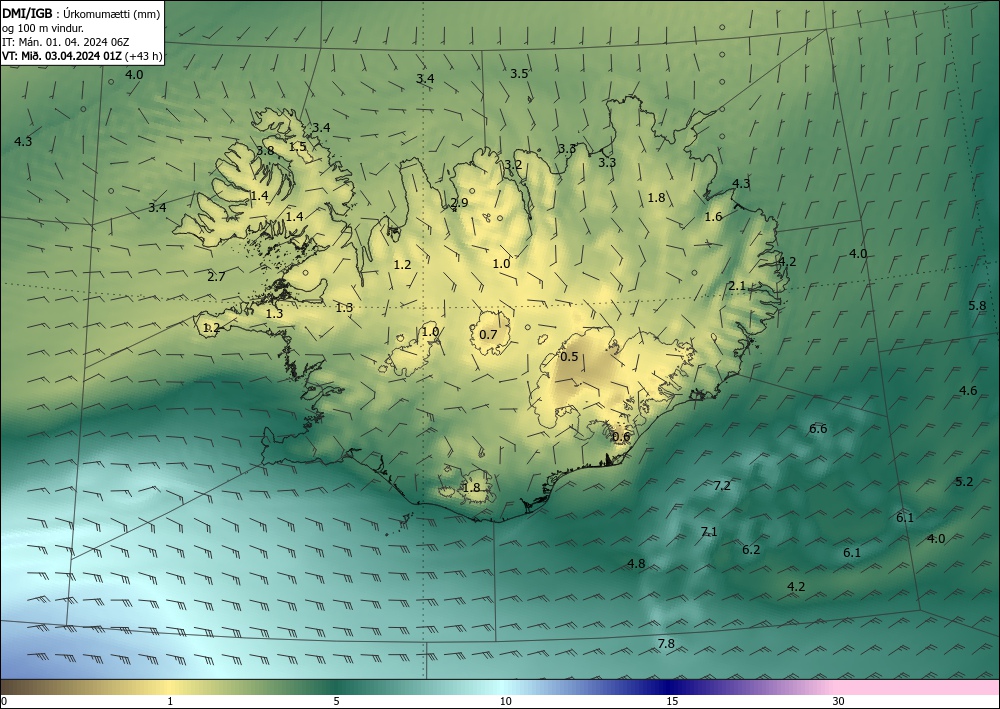Screen dimensions: 1000x709
Task: Click the 5.8 value label
Action: point(977,305)
